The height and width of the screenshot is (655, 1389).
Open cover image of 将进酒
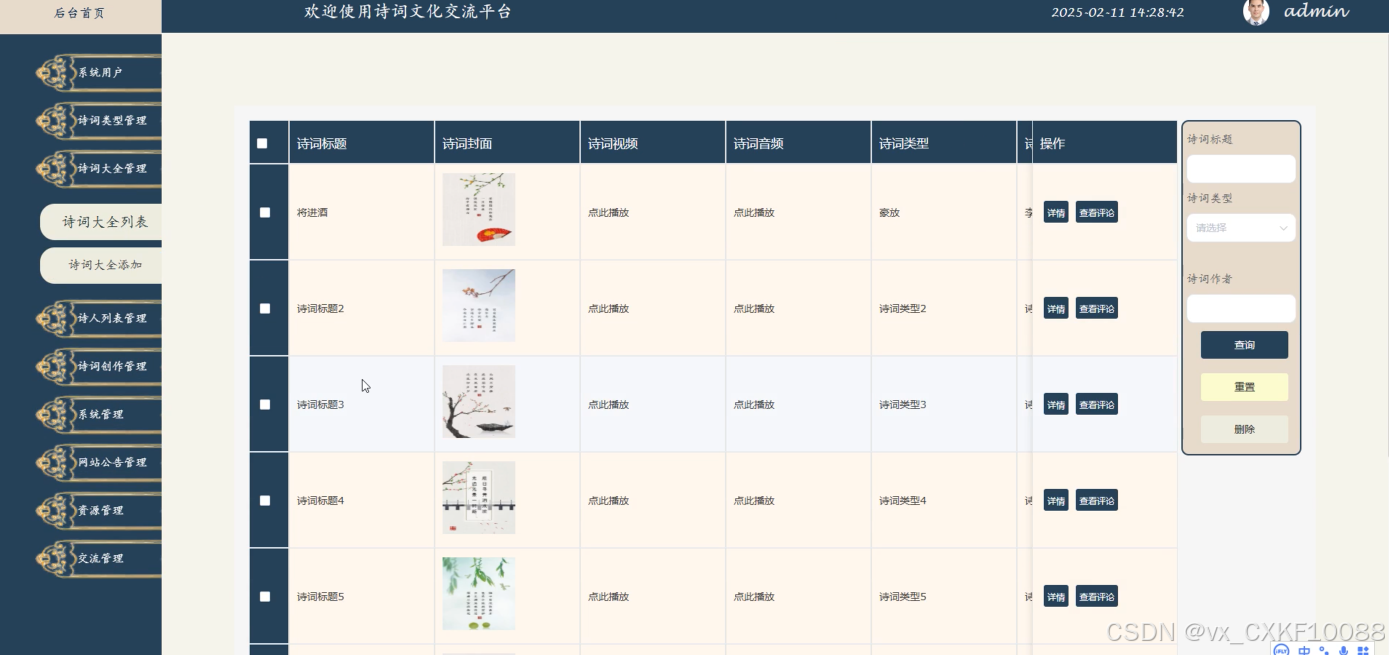click(479, 209)
